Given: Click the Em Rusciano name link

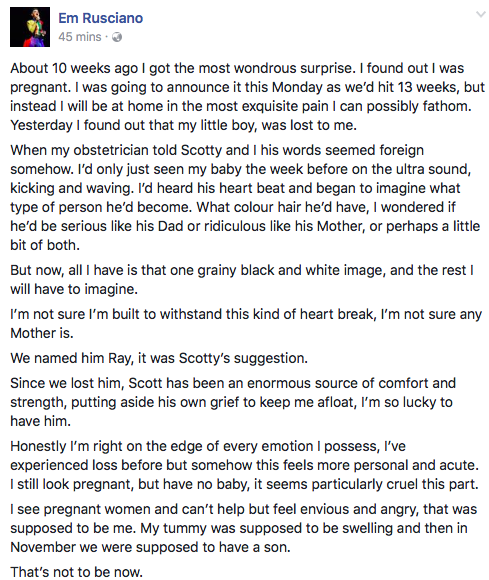Looking at the screenshot, I should (101, 18).
